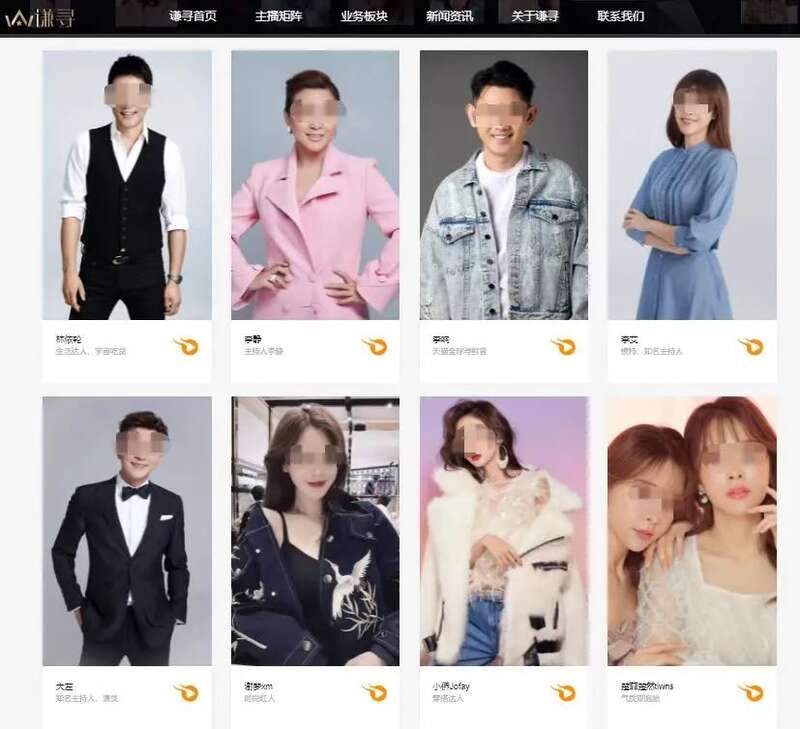The width and height of the screenshot is (800, 729).
Task: Open the two women twins photo
Action: coord(692,531)
